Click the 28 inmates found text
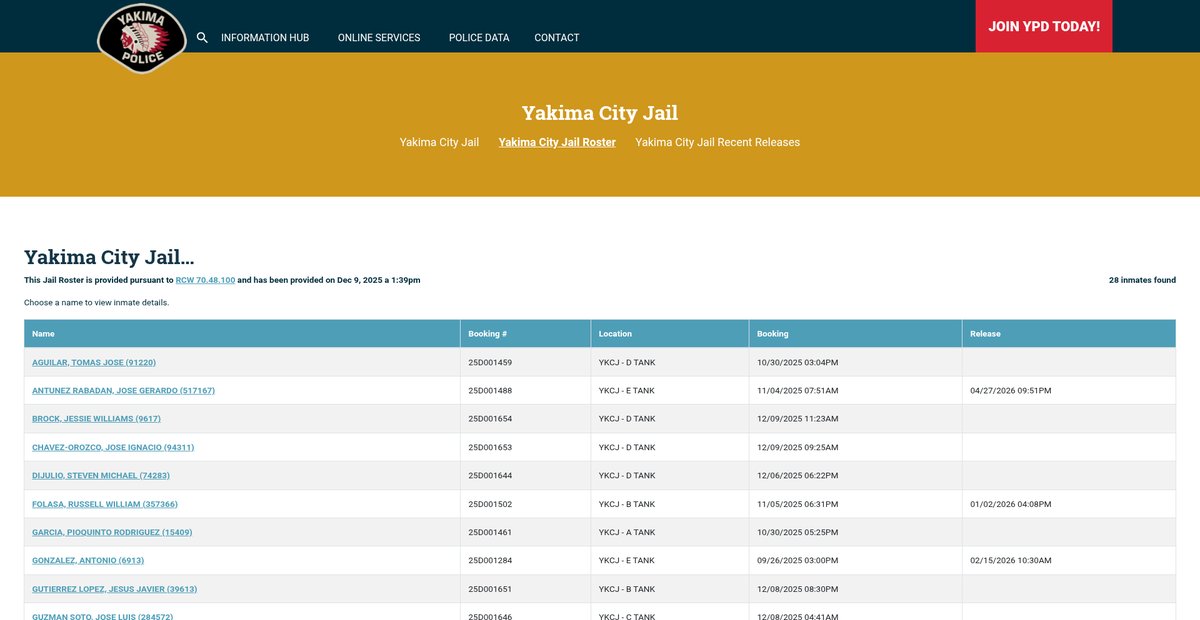This screenshot has width=1200, height=620. (1142, 280)
